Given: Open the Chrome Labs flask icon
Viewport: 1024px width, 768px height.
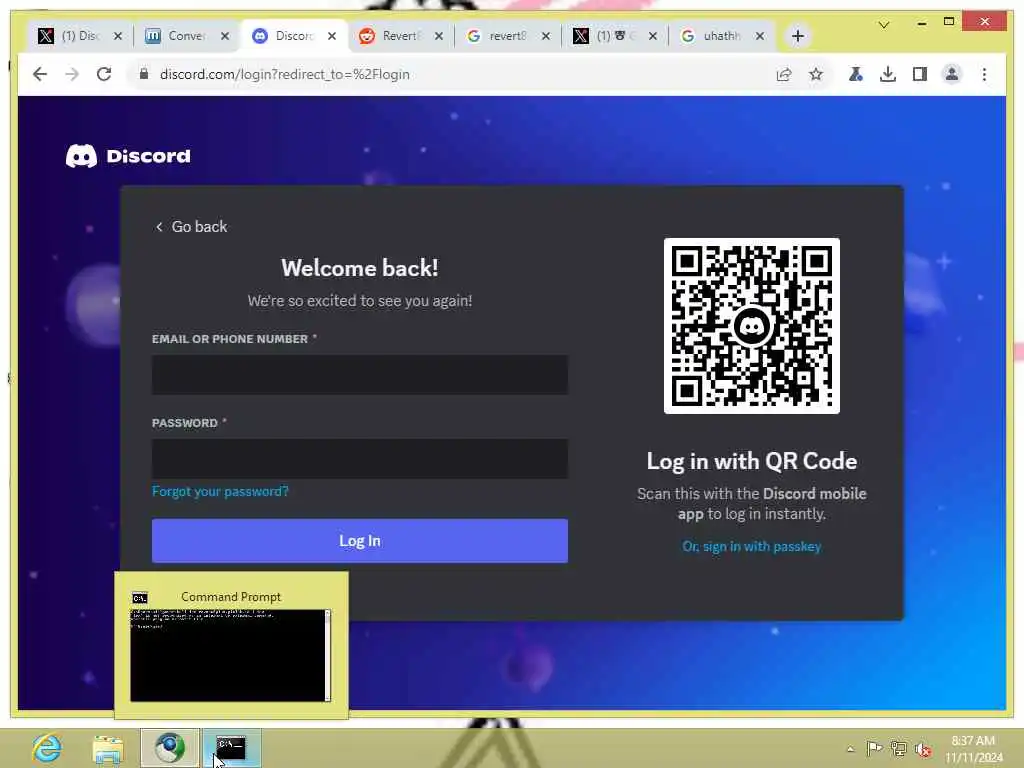Looking at the screenshot, I should (x=856, y=74).
